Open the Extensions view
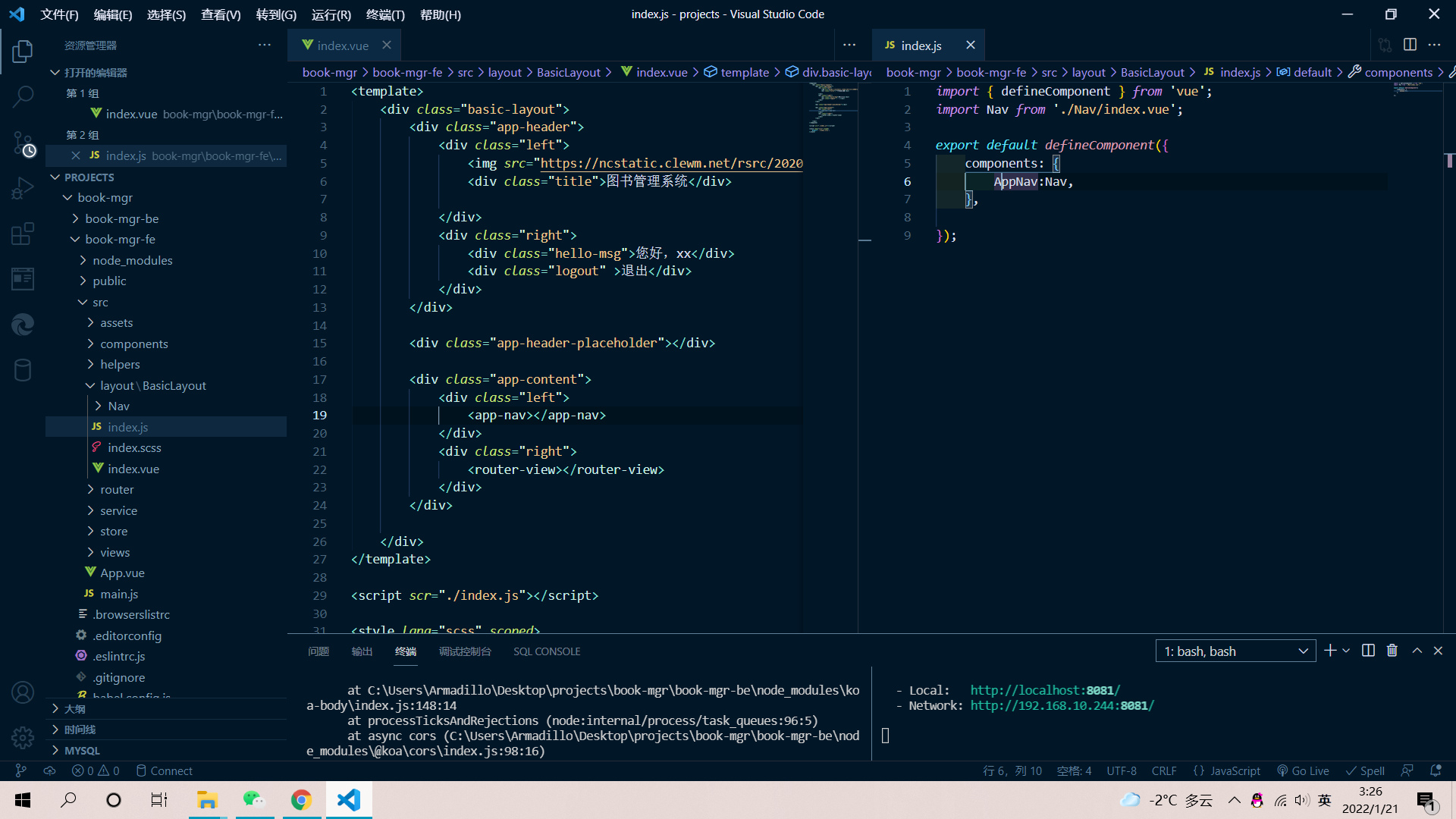This screenshot has width=1456, height=819. (23, 234)
